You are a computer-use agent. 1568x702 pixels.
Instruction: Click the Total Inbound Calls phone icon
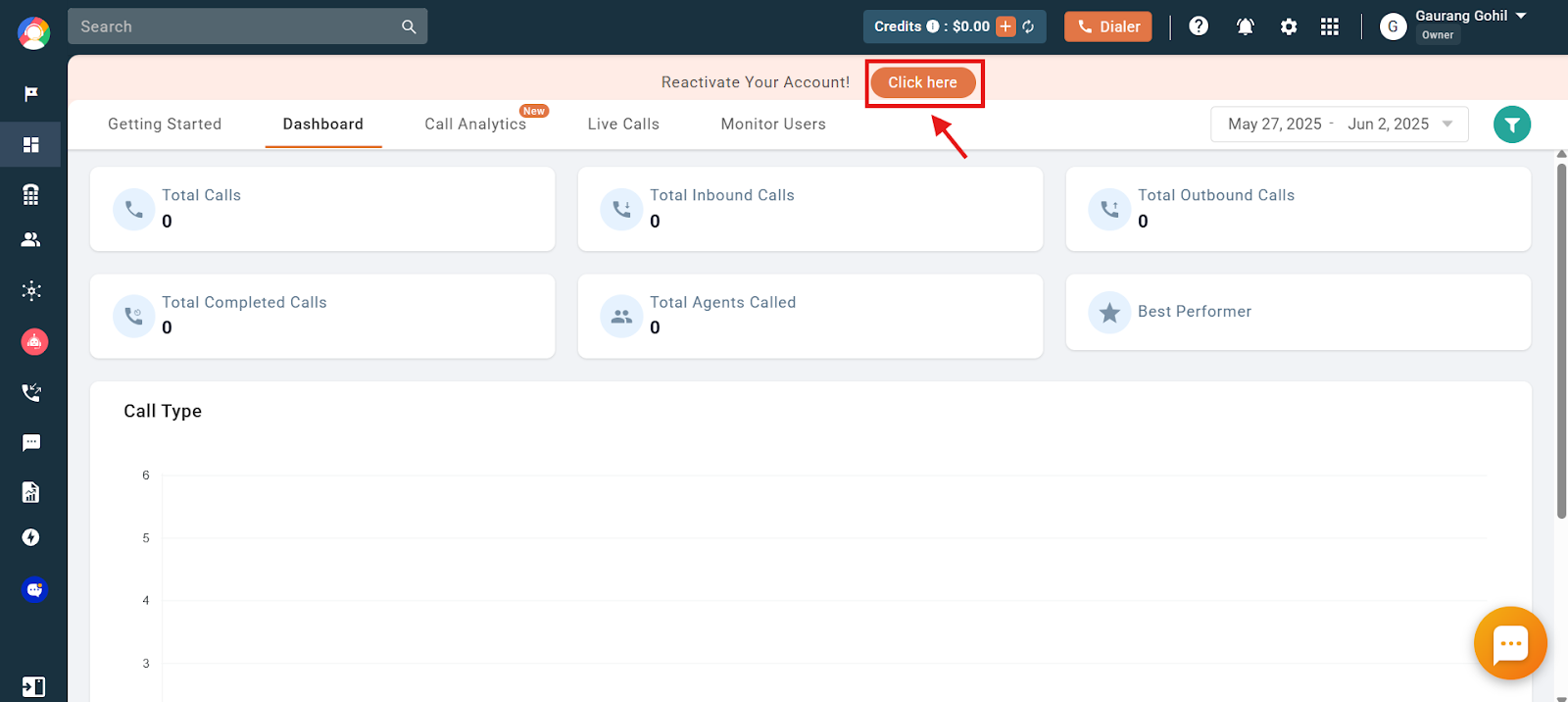click(x=621, y=209)
